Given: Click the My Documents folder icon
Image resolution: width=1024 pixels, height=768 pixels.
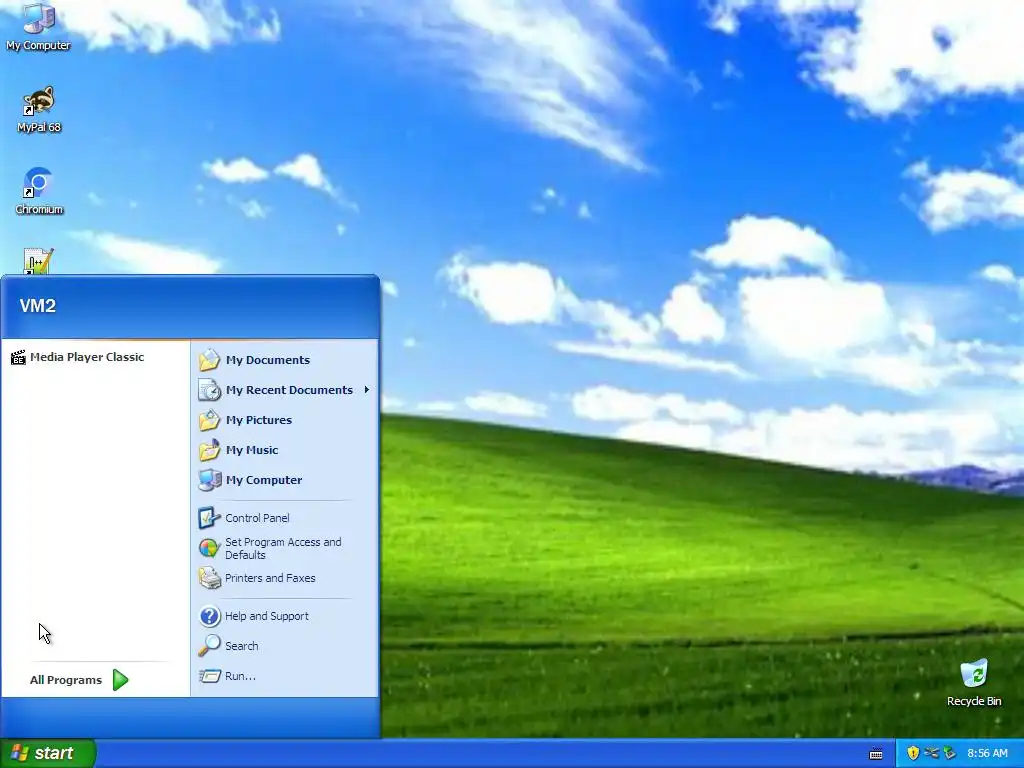Looking at the screenshot, I should (209, 360).
